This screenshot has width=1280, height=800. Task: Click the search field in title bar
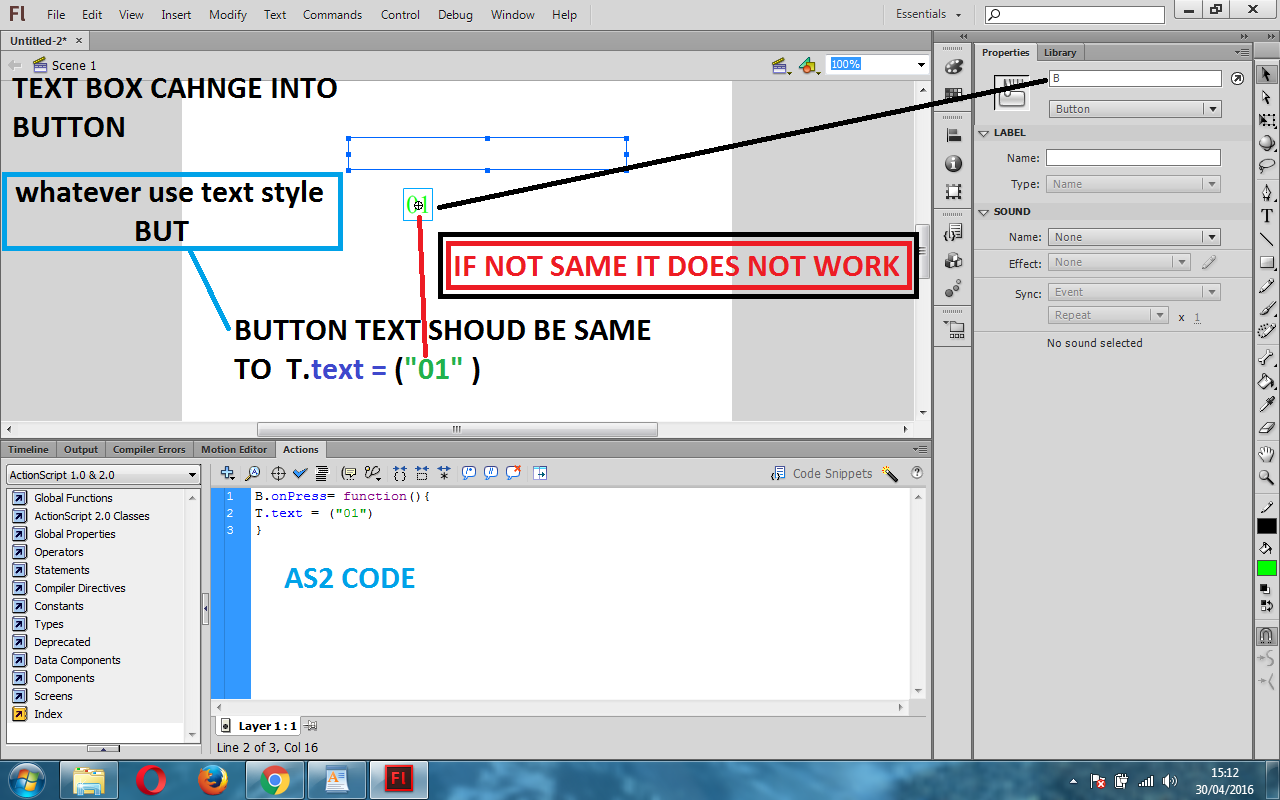coord(1075,14)
